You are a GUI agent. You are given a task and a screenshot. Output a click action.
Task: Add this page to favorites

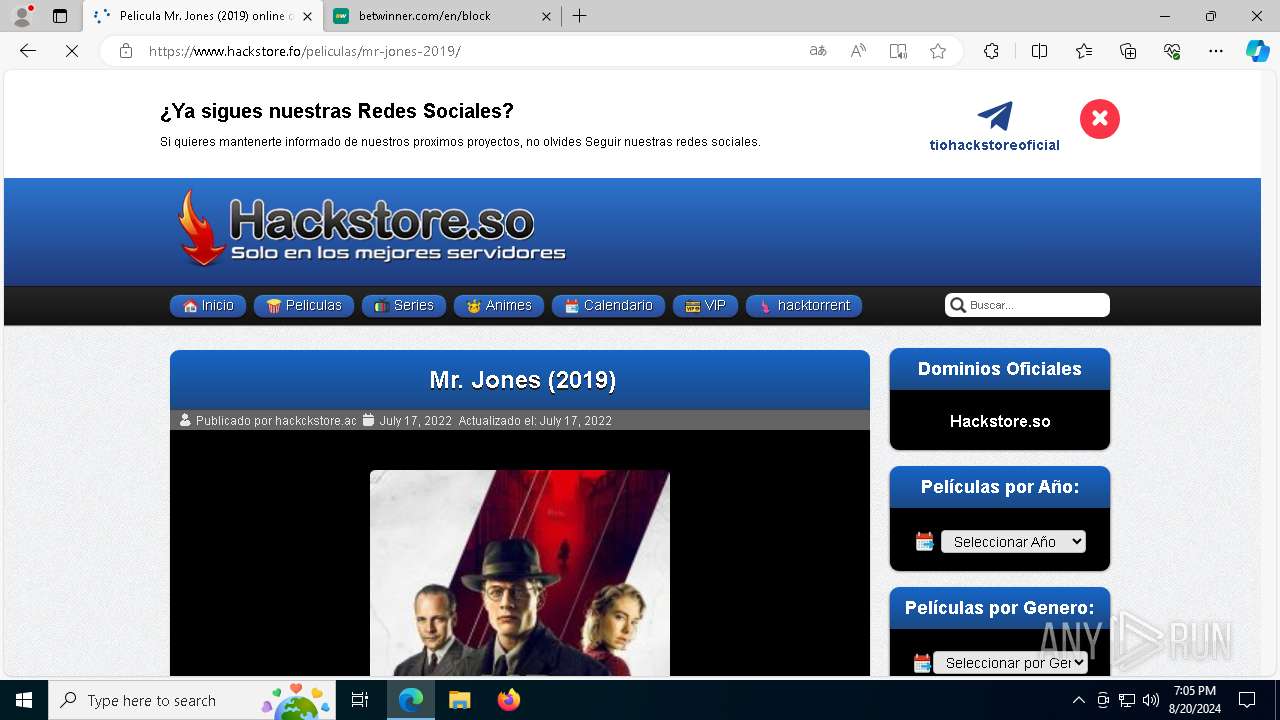pyautogui.click(x=938, y=51)
